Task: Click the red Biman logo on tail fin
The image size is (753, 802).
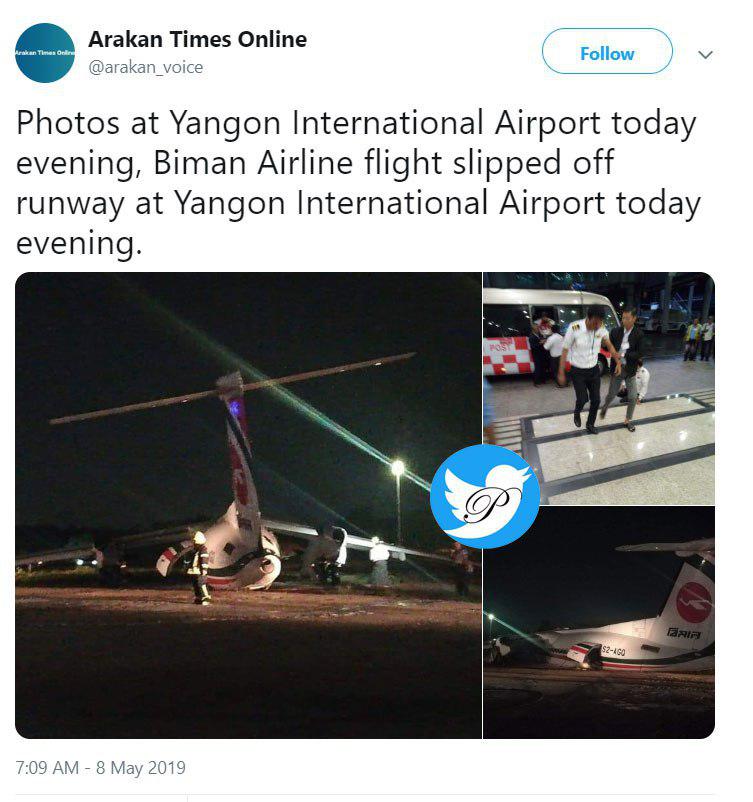Action: (694, 602)
